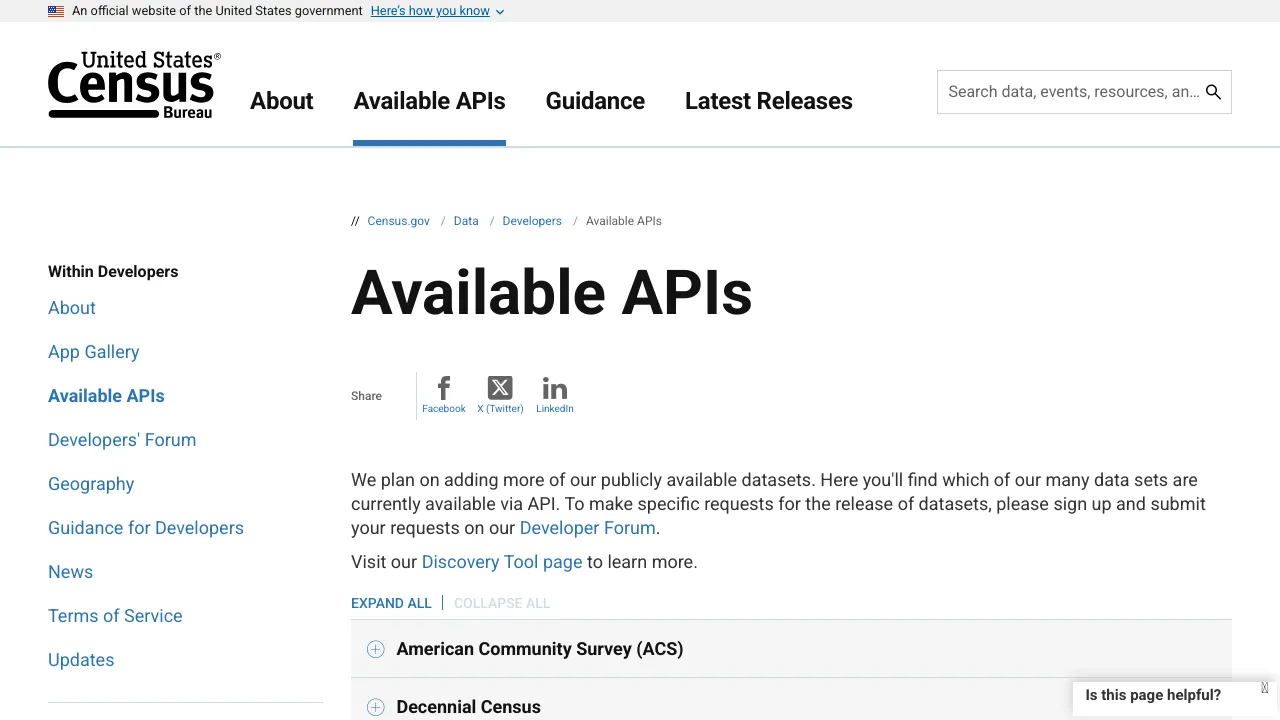Open Terms of Service in sidebar
The width and height of the screenshot is (1280, 720).
coord(115,616)
